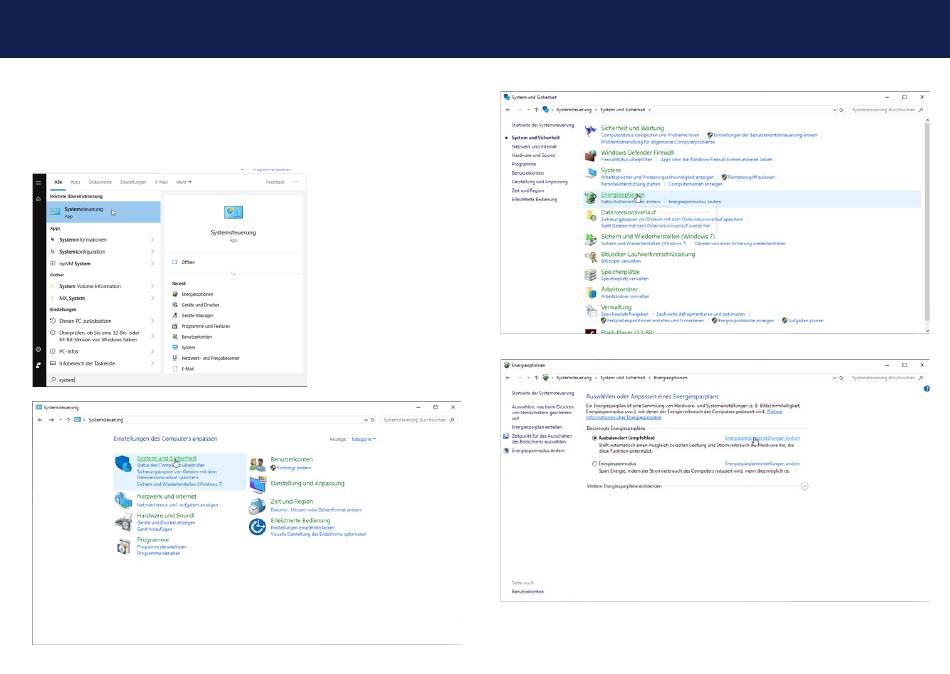Open the Energieoptionen heading link
950x674 pixels.
pos(622,195)
